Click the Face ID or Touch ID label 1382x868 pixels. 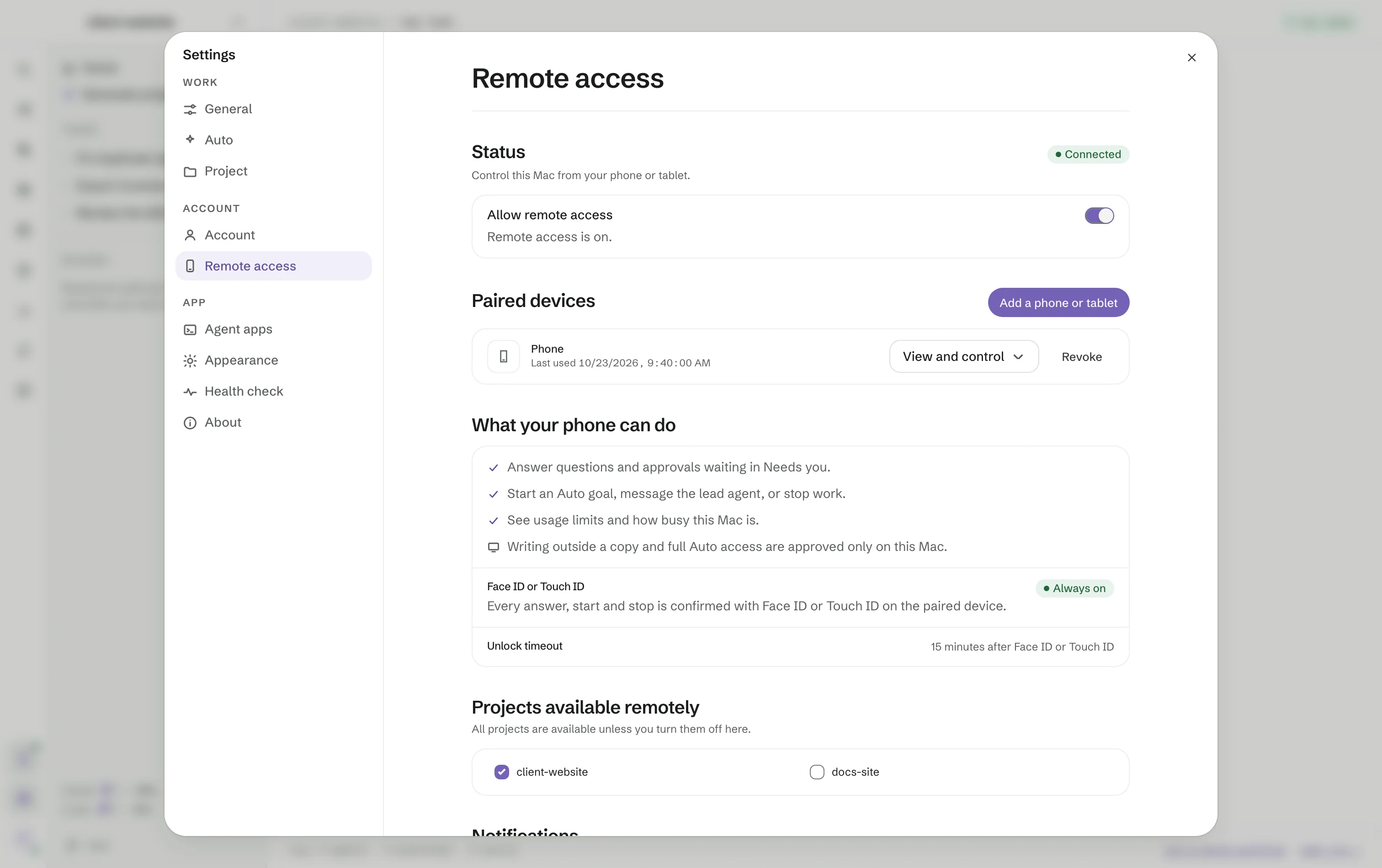536,586
